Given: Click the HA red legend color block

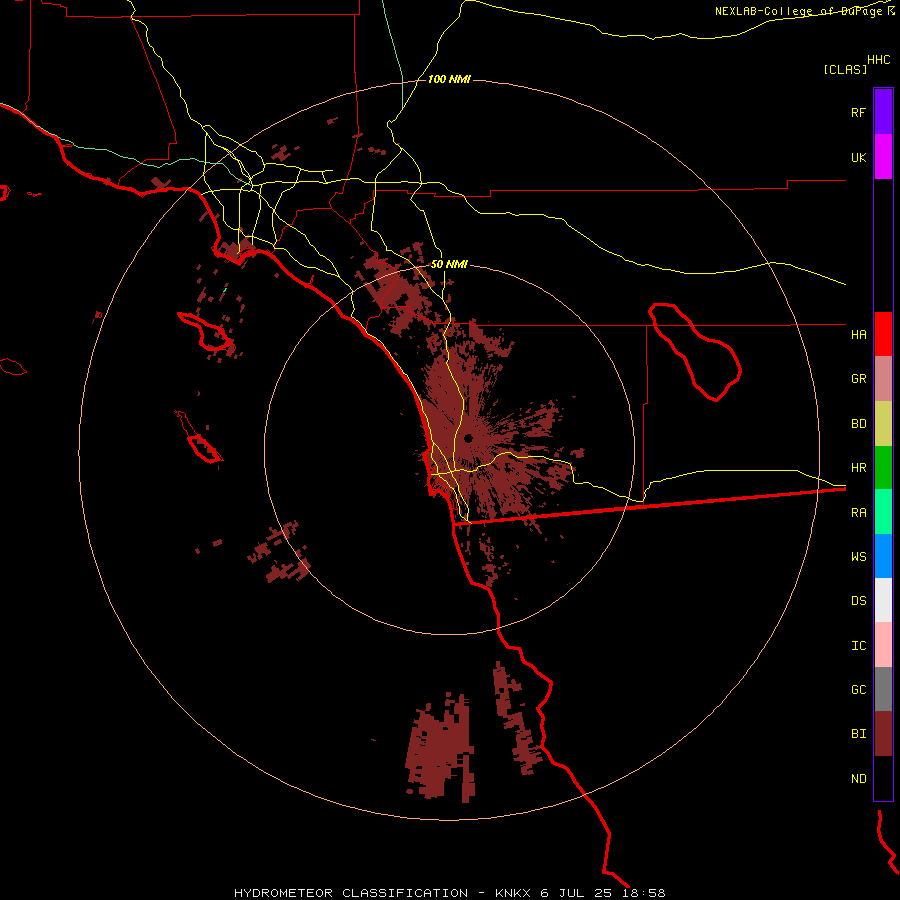Looking at the screenshot, I should click(883, 334).
